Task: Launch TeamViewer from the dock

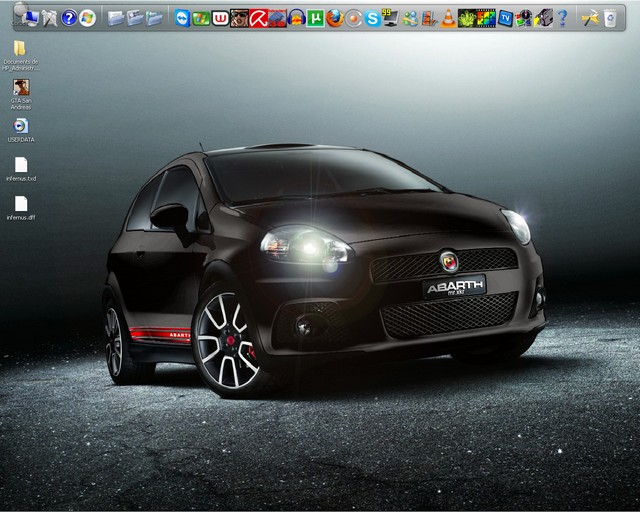Action: [182, 18]
